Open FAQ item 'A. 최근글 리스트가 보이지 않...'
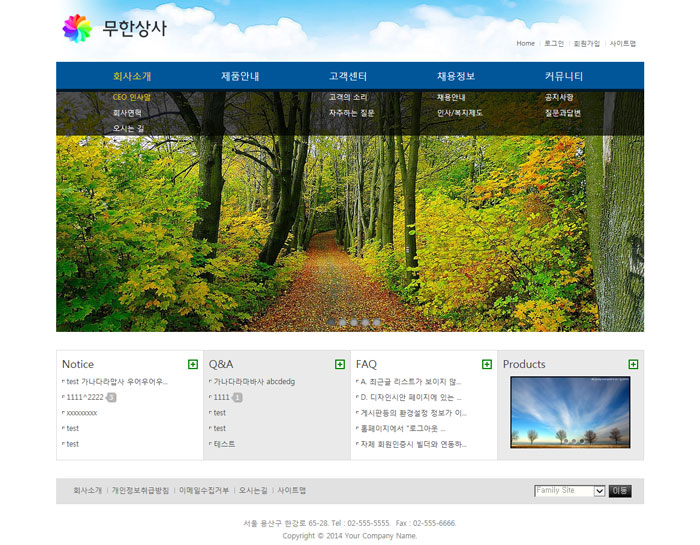The image size is (700, 545). coord(411,382)
